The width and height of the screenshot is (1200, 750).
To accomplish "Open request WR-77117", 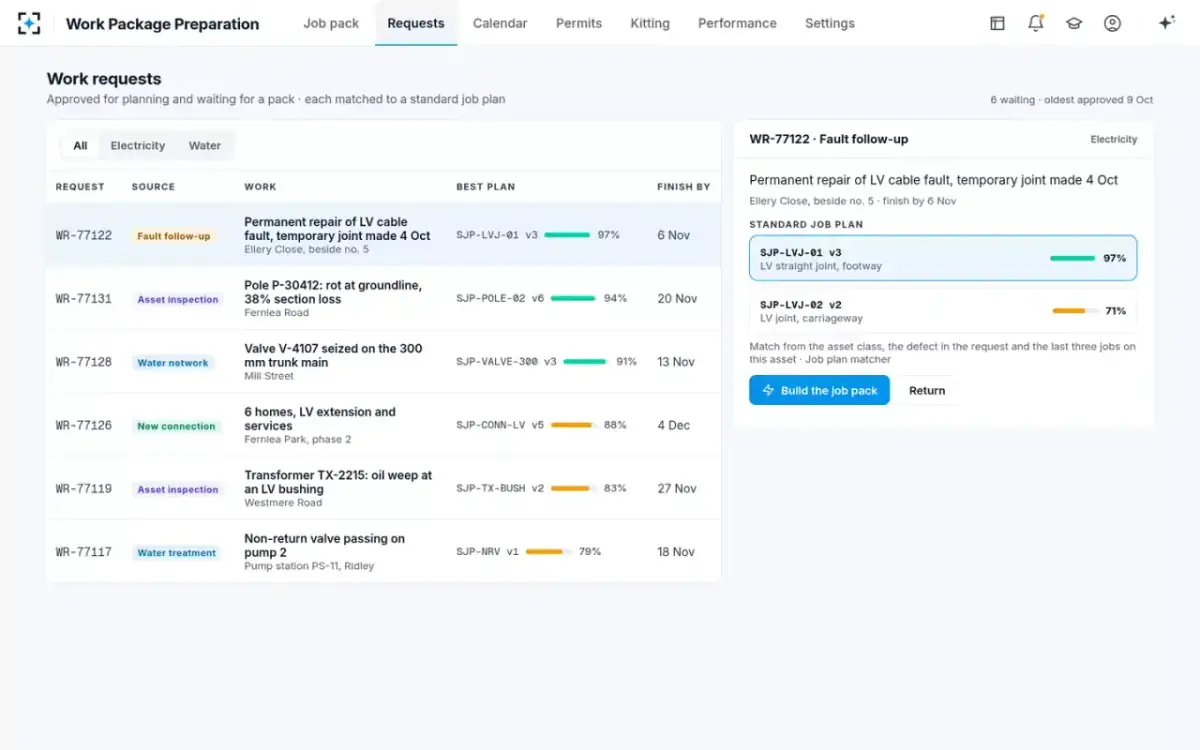I will (x=383, y=551).
